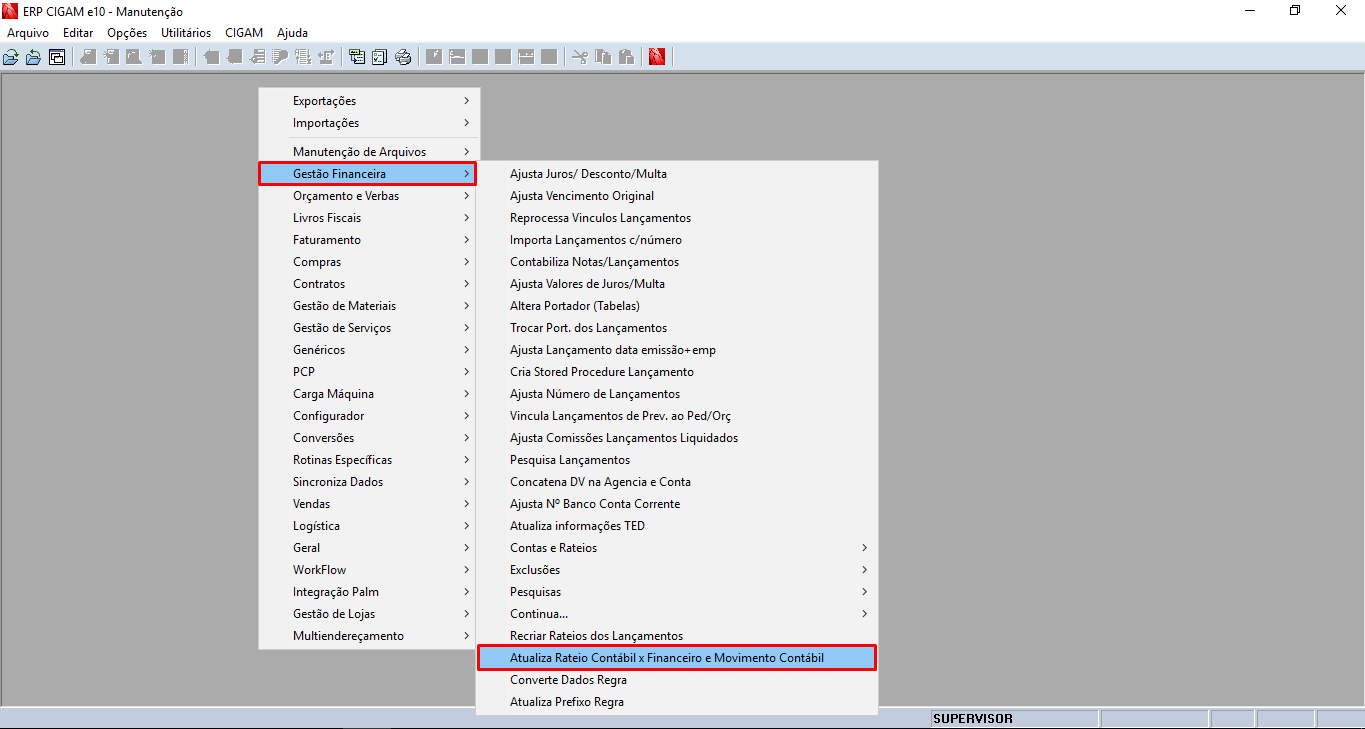Screen dimensions: 1365x729
Task: Choose Concatena DV na Agencia e Conta
Action: [x=677, y=482]
